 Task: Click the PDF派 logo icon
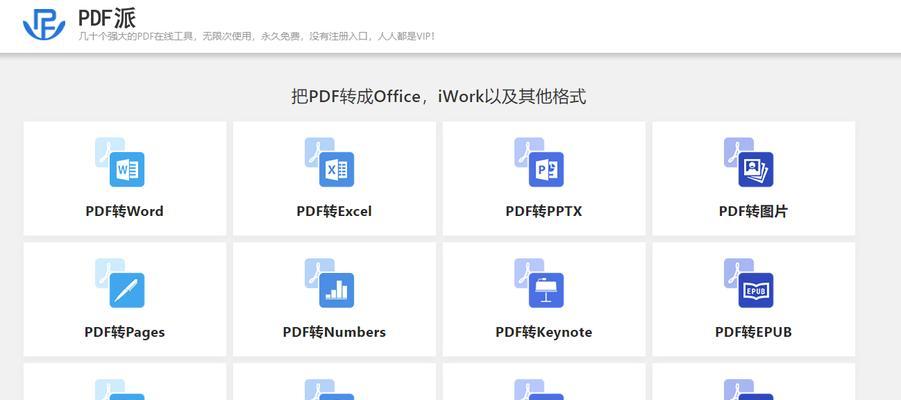[44, 25]
